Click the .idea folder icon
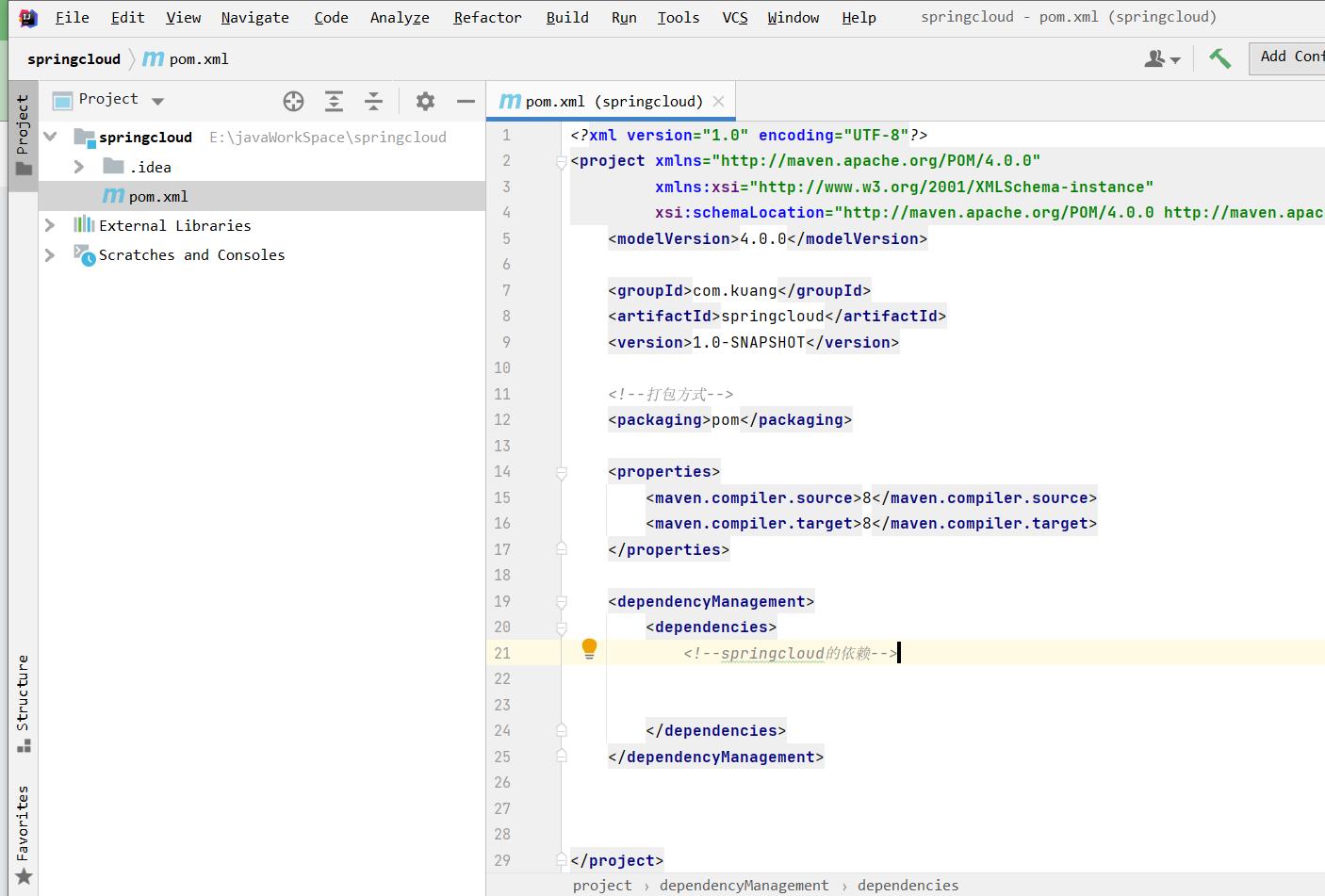The image size is (1325, 896). 113,167
